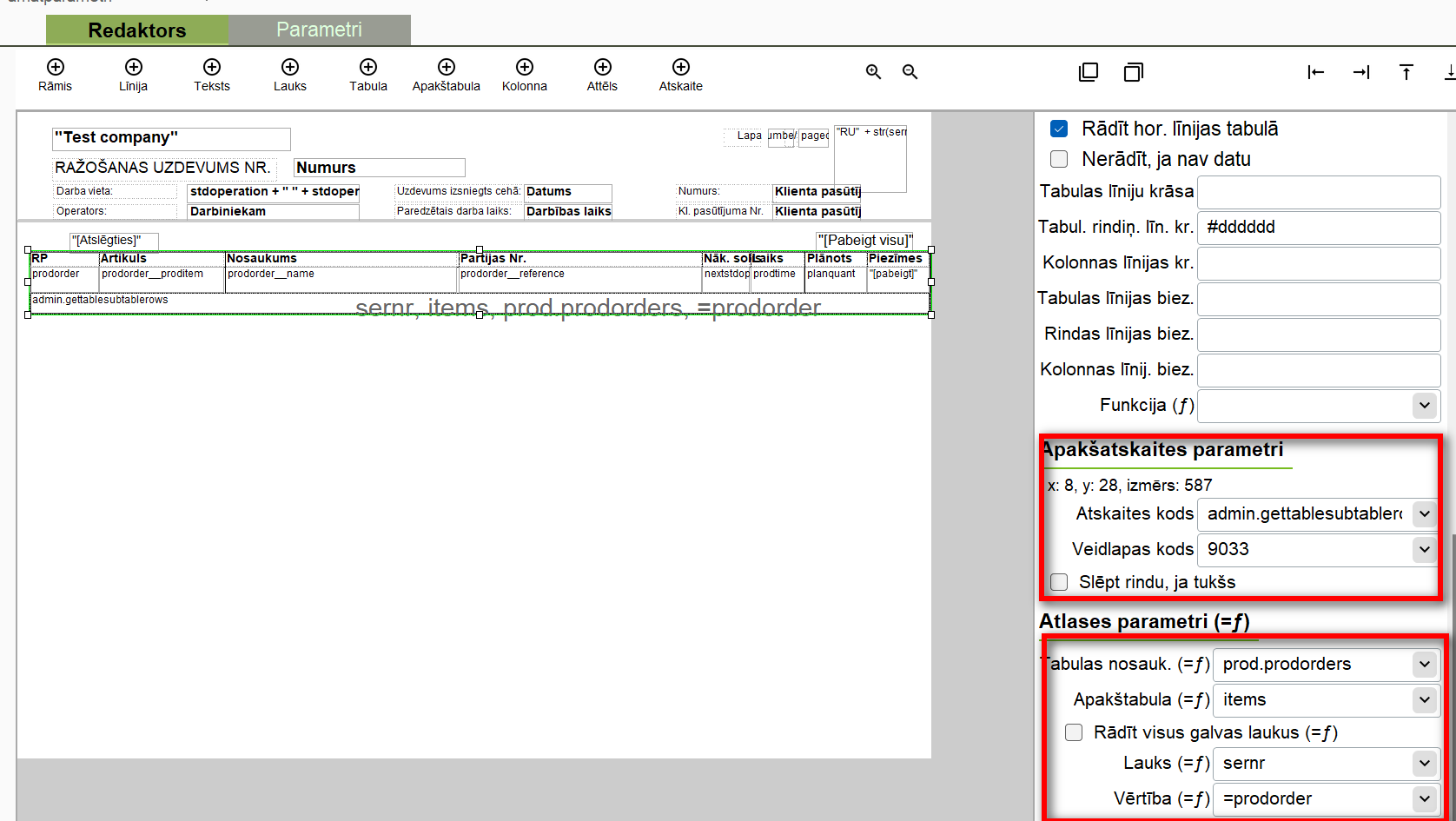Screen dimensions: 1456x821
Task: Align selected elements to the left
Action: 1316,72
